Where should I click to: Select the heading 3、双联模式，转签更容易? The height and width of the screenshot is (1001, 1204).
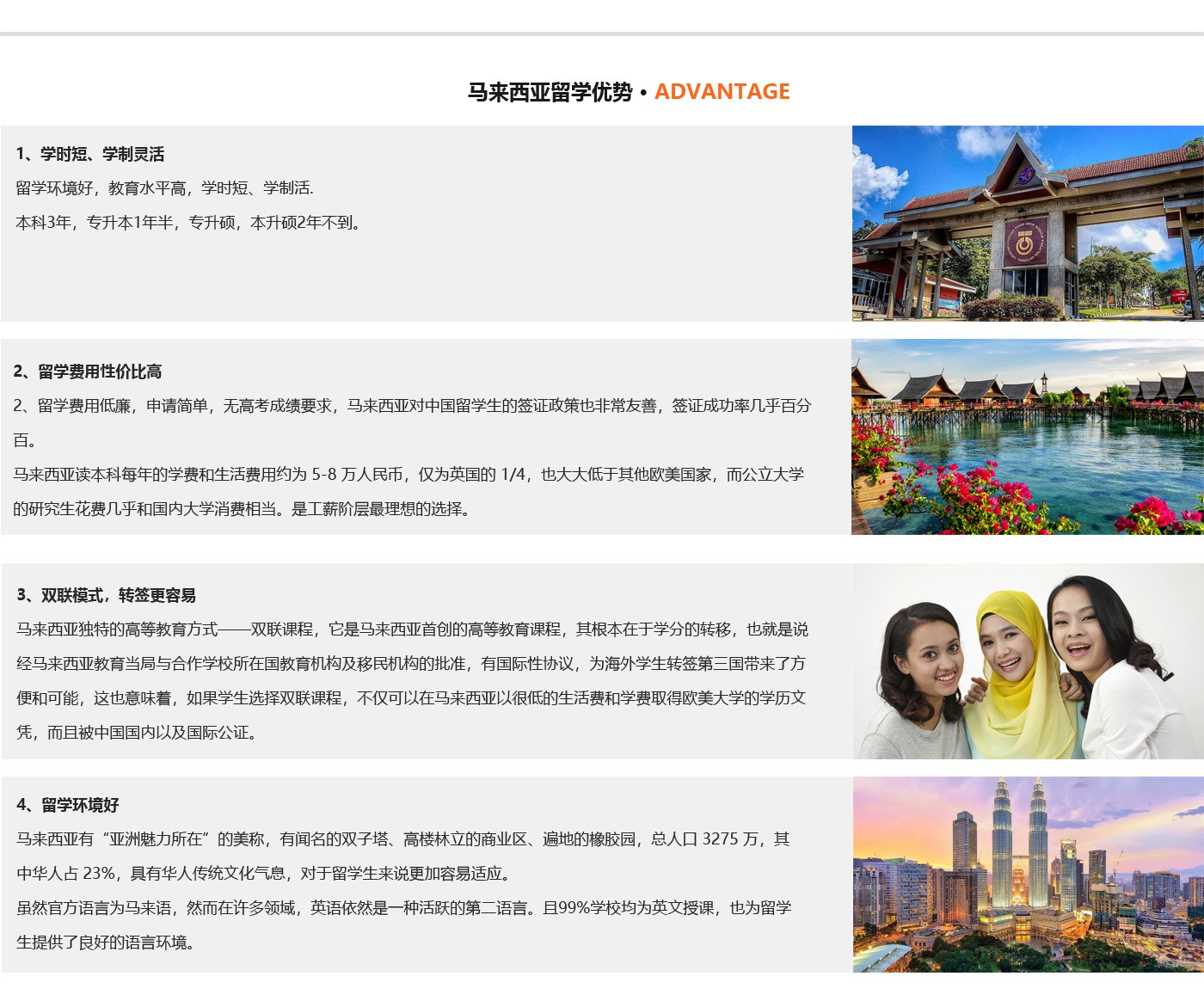(x=107, y=596)
